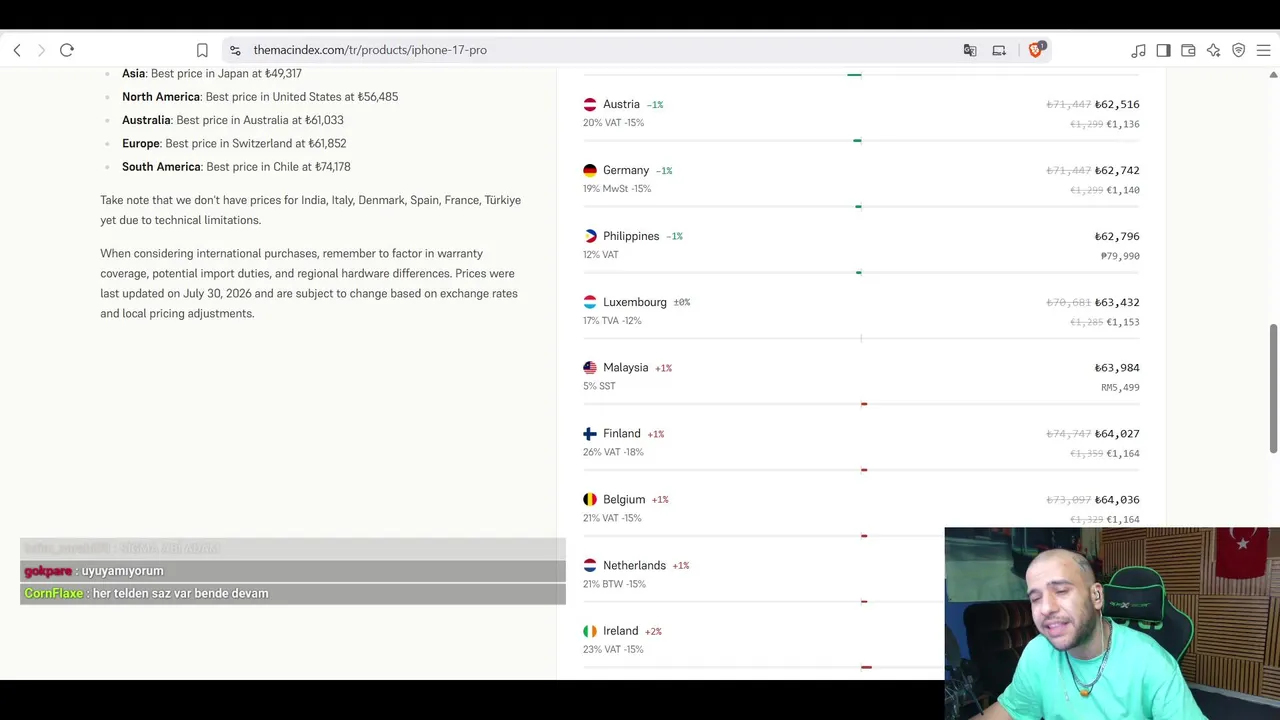Reload the current page
The image size is (1280, 720).
(x=67, y=50)
